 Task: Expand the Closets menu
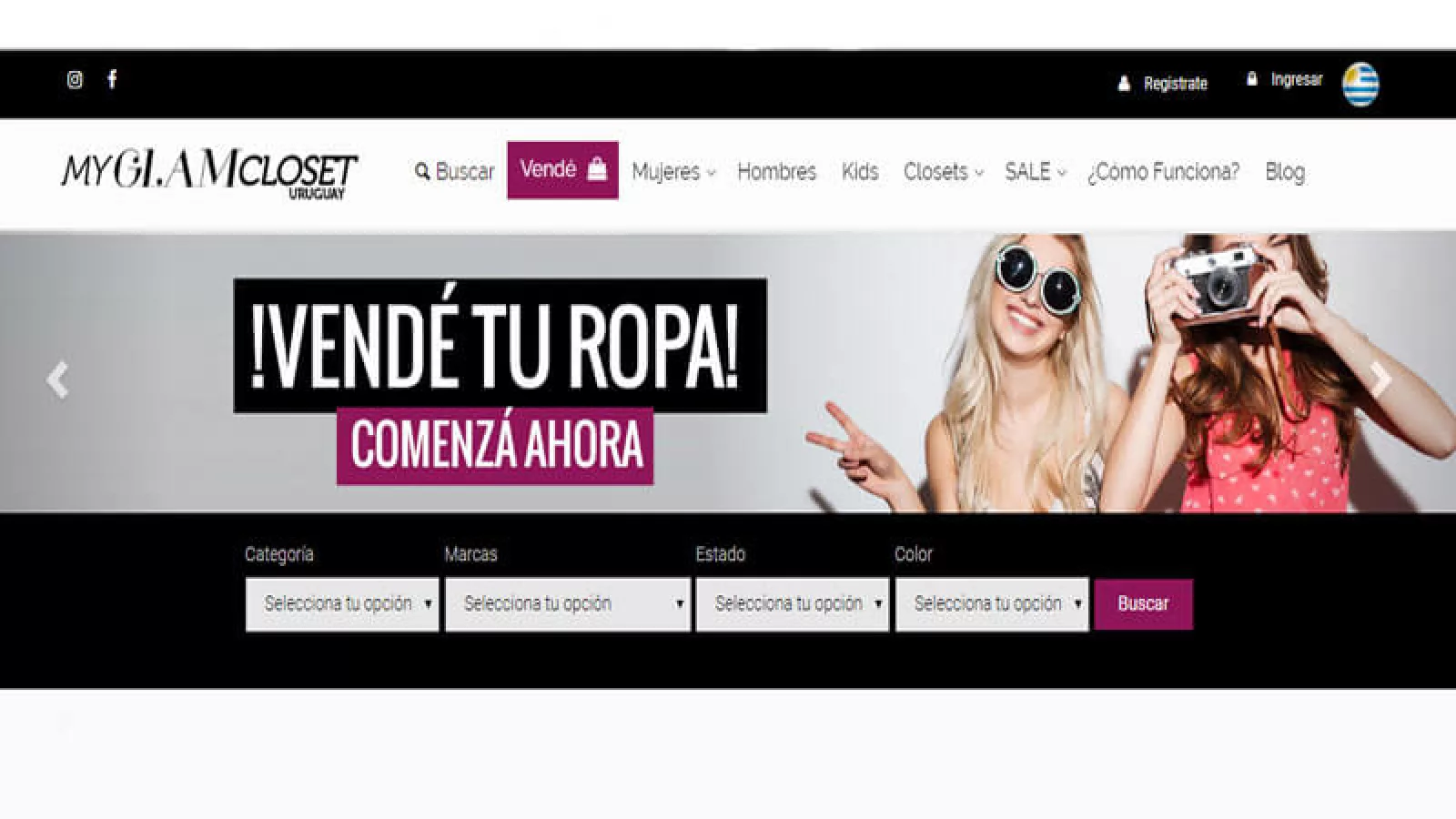click(x=943, y=172)
